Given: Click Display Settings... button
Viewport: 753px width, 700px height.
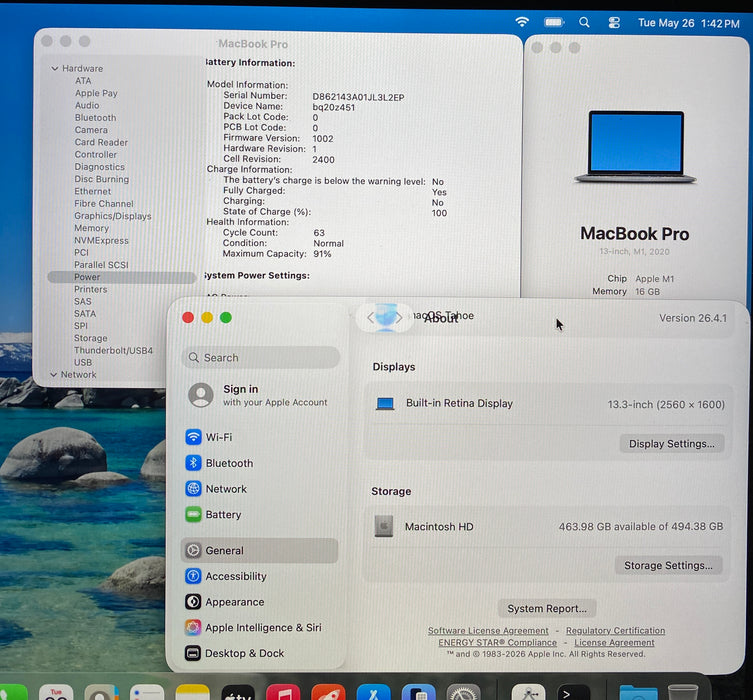Looking at the screenshot, I should pyautogui.click(x=672, y=444).
